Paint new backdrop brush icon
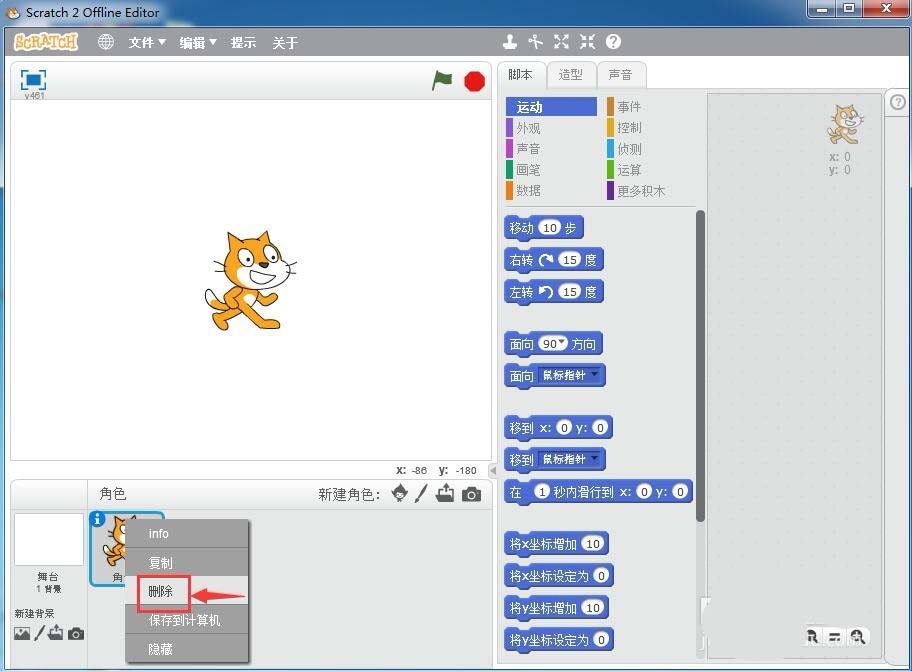The width and height of the screenshot is (912, 671). pos(39,633)
